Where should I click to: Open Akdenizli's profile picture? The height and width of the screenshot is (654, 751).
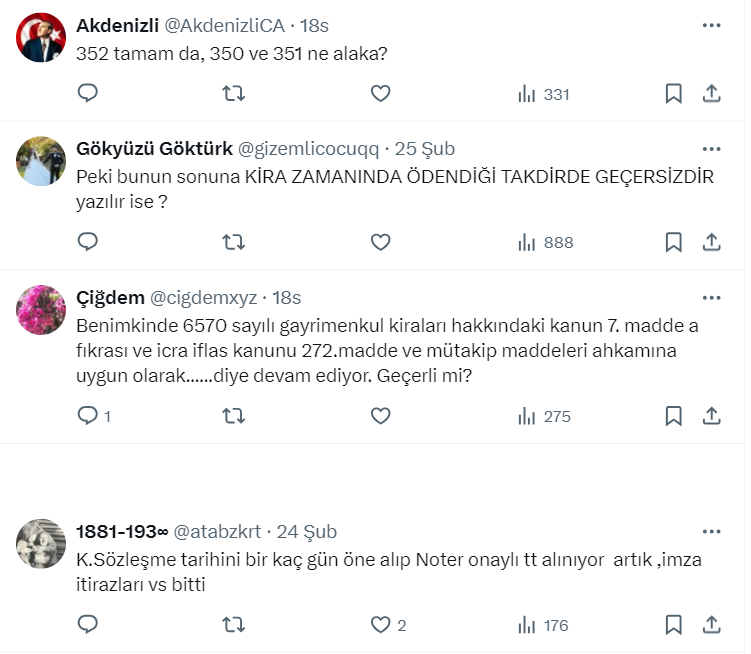(x=43, y=38)
